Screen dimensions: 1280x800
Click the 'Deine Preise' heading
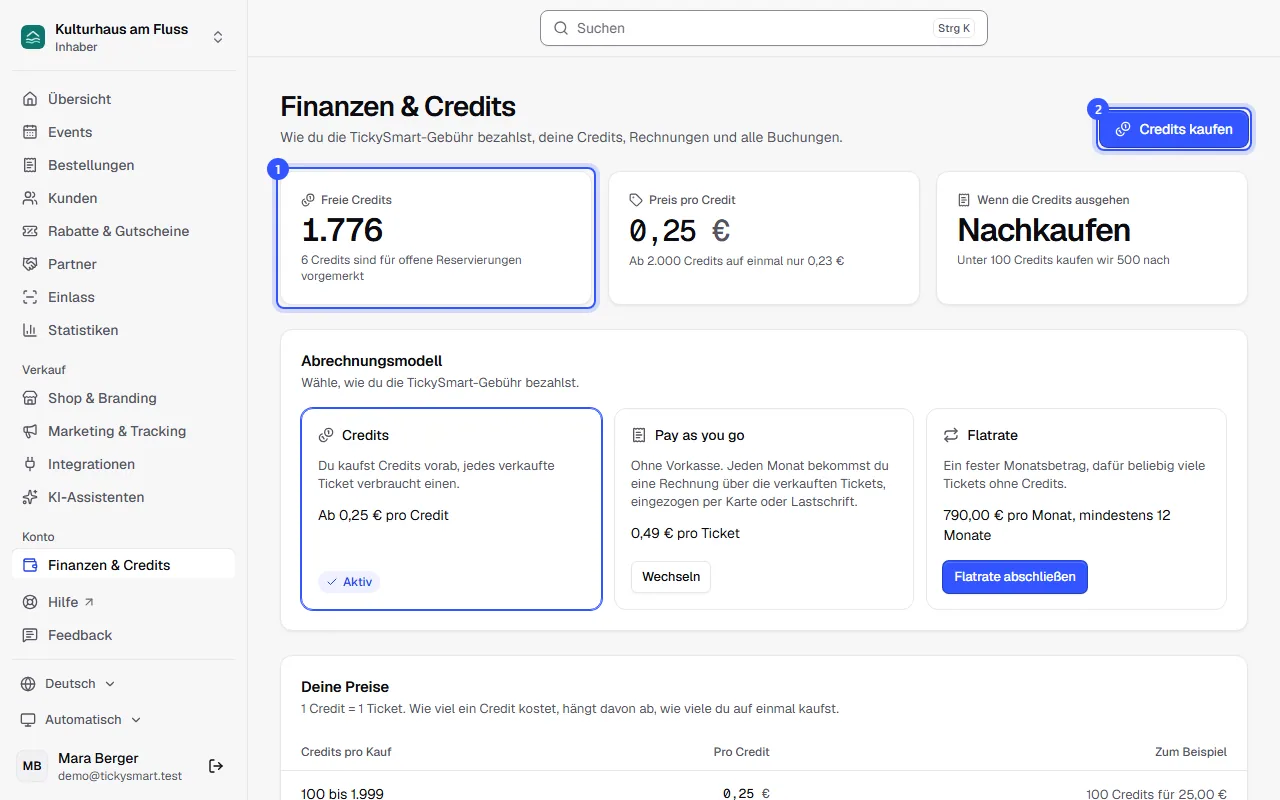click(345, 687)
